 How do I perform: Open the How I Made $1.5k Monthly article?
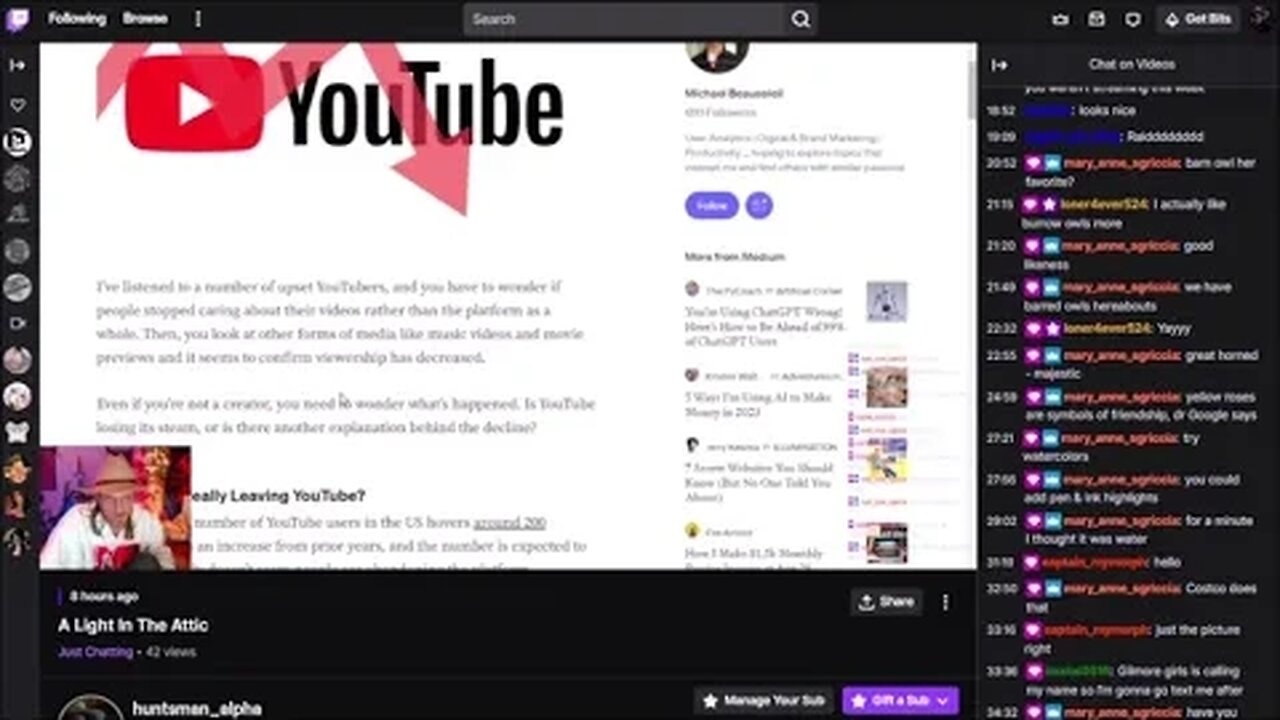tap(755, 560)
